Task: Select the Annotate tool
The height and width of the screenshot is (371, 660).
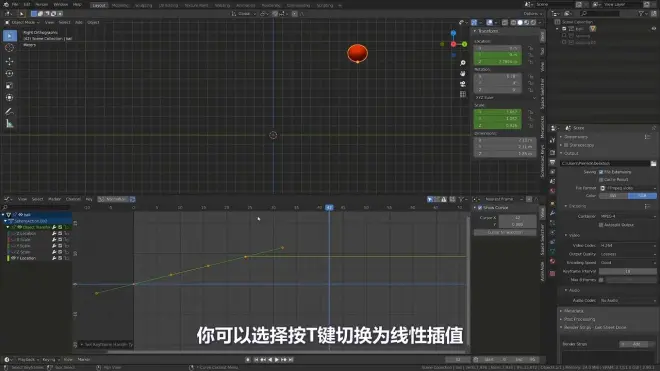Action: 9,112
